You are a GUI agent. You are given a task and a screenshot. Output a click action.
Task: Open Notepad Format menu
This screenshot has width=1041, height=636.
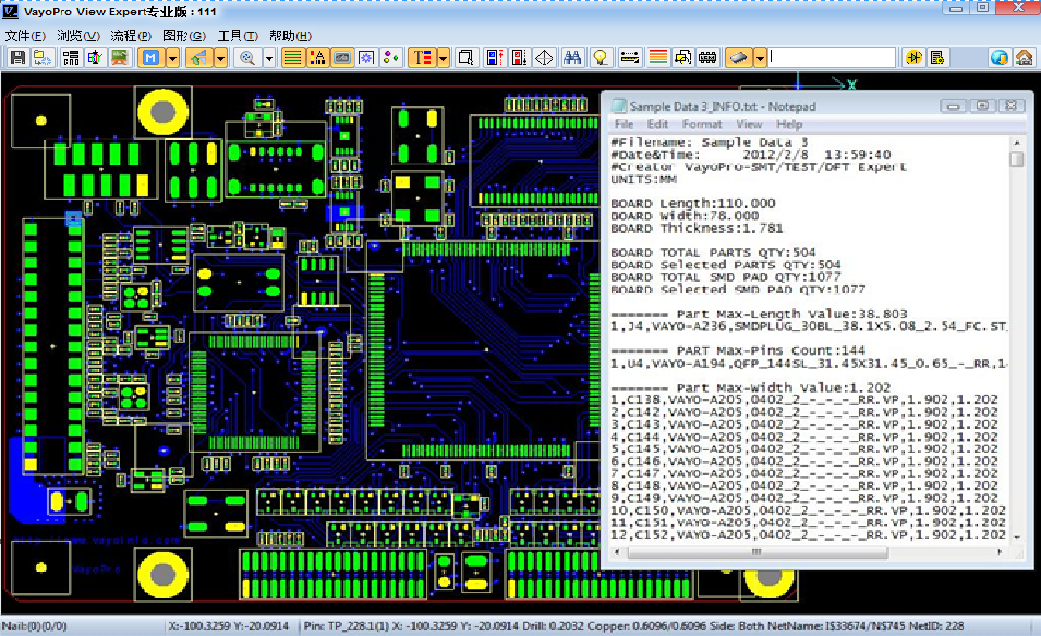tap(702, 124)
